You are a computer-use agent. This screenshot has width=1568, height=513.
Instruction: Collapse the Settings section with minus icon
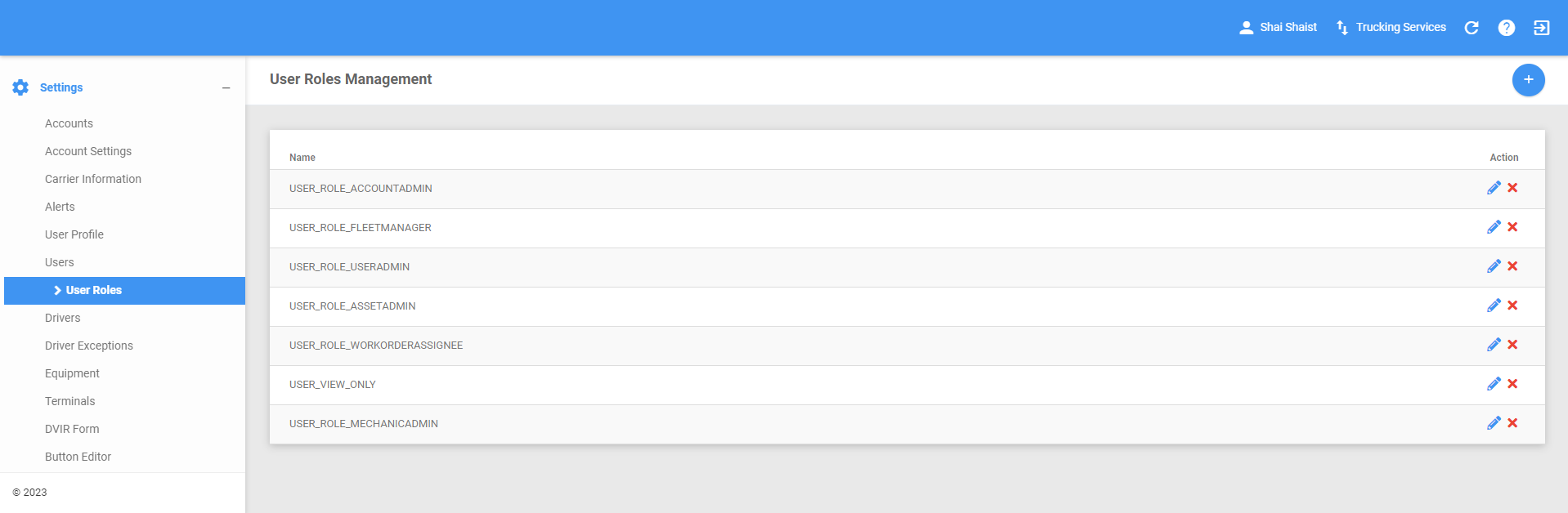[x=226, y=88]
